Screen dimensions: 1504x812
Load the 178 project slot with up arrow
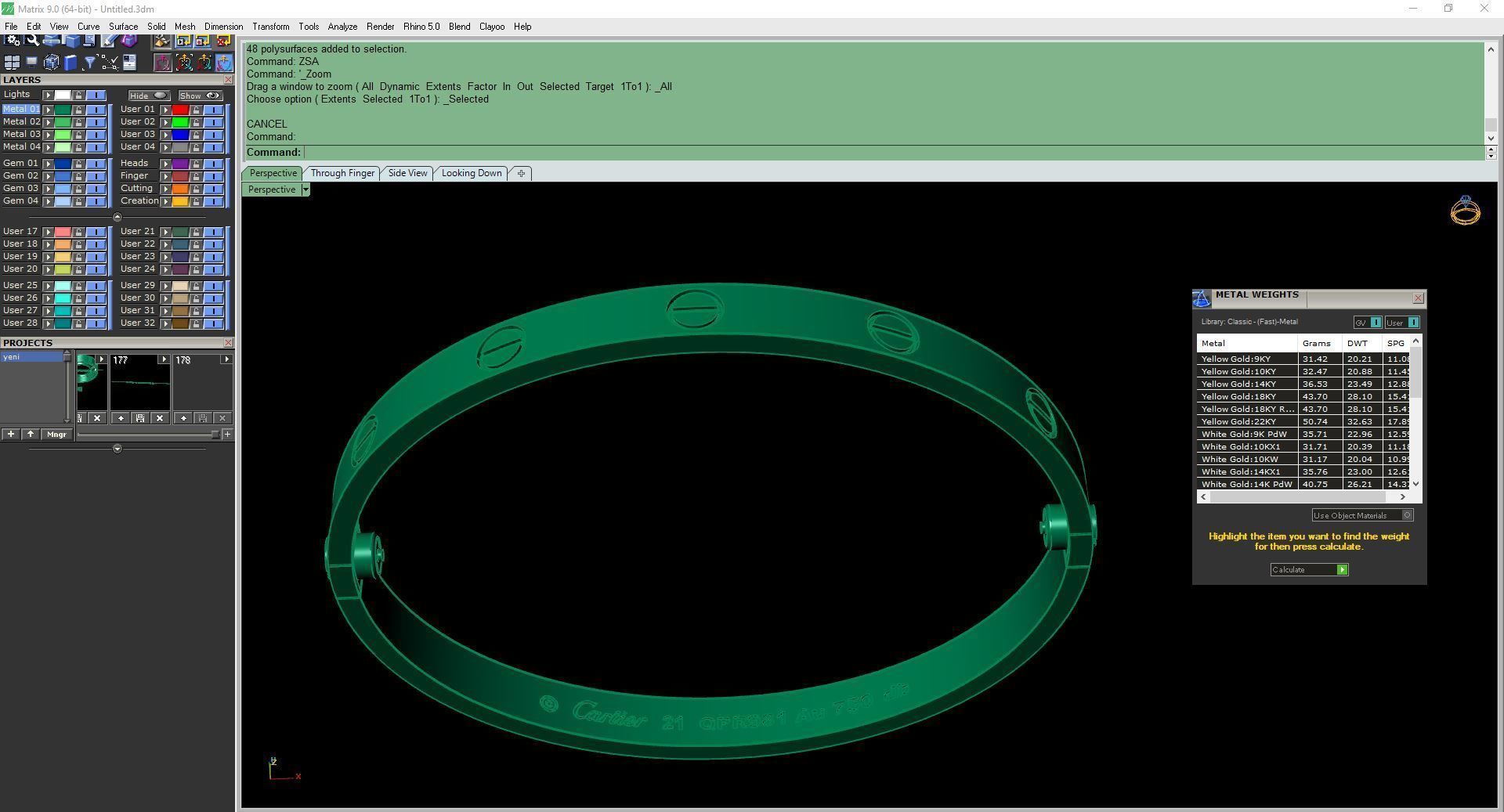pyautogui.click(x=183, y=418)
